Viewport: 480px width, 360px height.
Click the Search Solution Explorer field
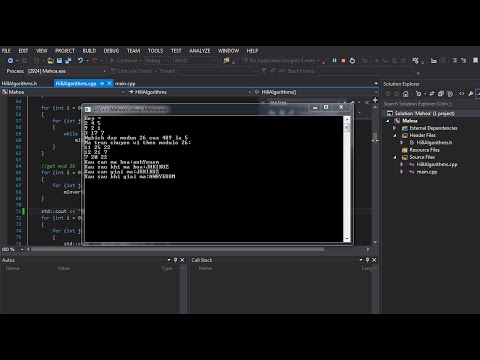[x=431, y=104]
